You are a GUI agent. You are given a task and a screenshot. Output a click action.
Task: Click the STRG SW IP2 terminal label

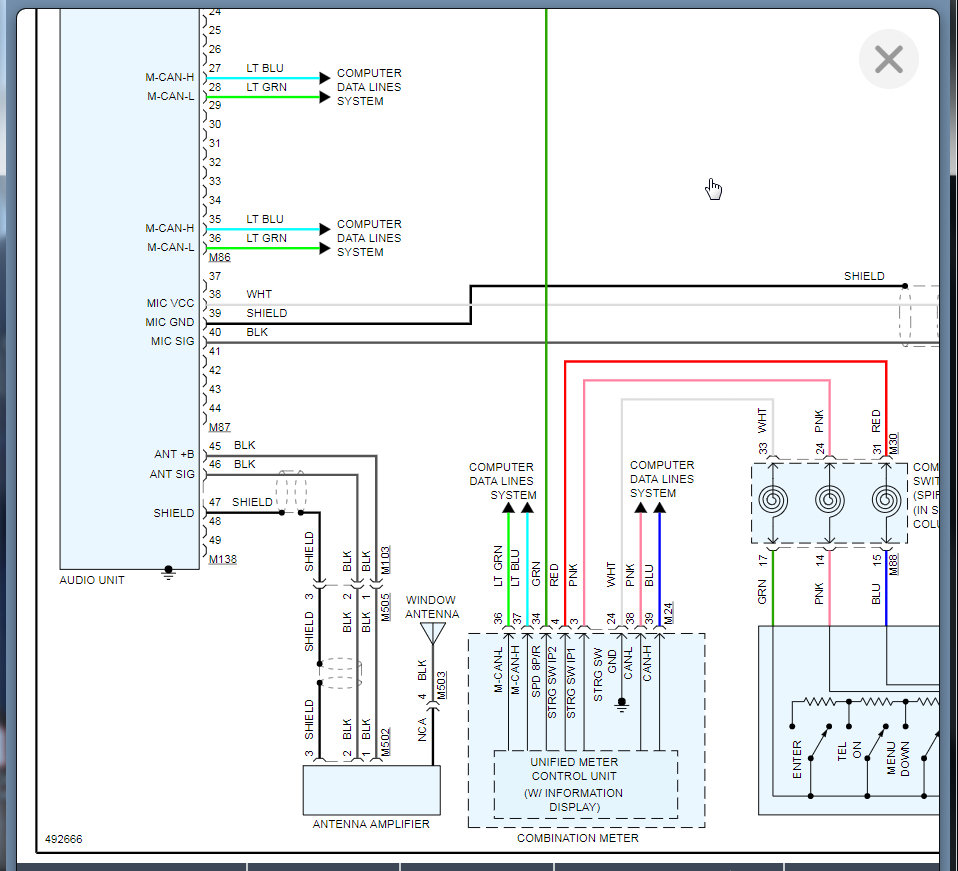[x=552, y=682]
